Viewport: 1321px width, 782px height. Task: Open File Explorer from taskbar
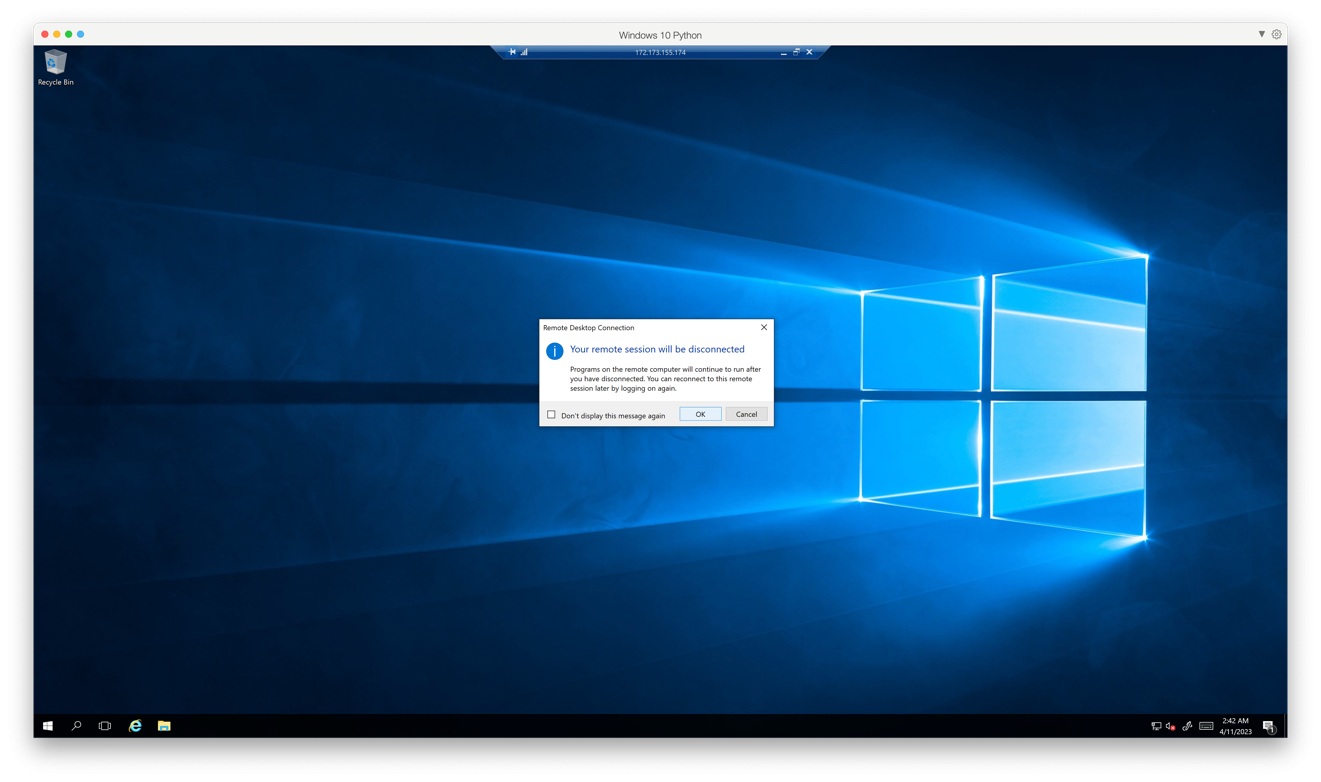pyautogui.click(x=164, y=726)
